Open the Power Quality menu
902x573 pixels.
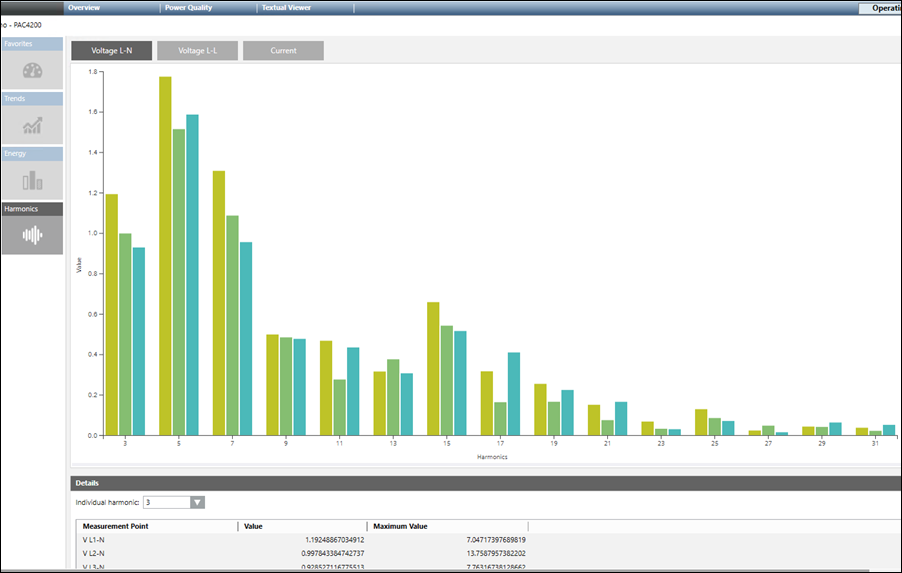(188, 7)
